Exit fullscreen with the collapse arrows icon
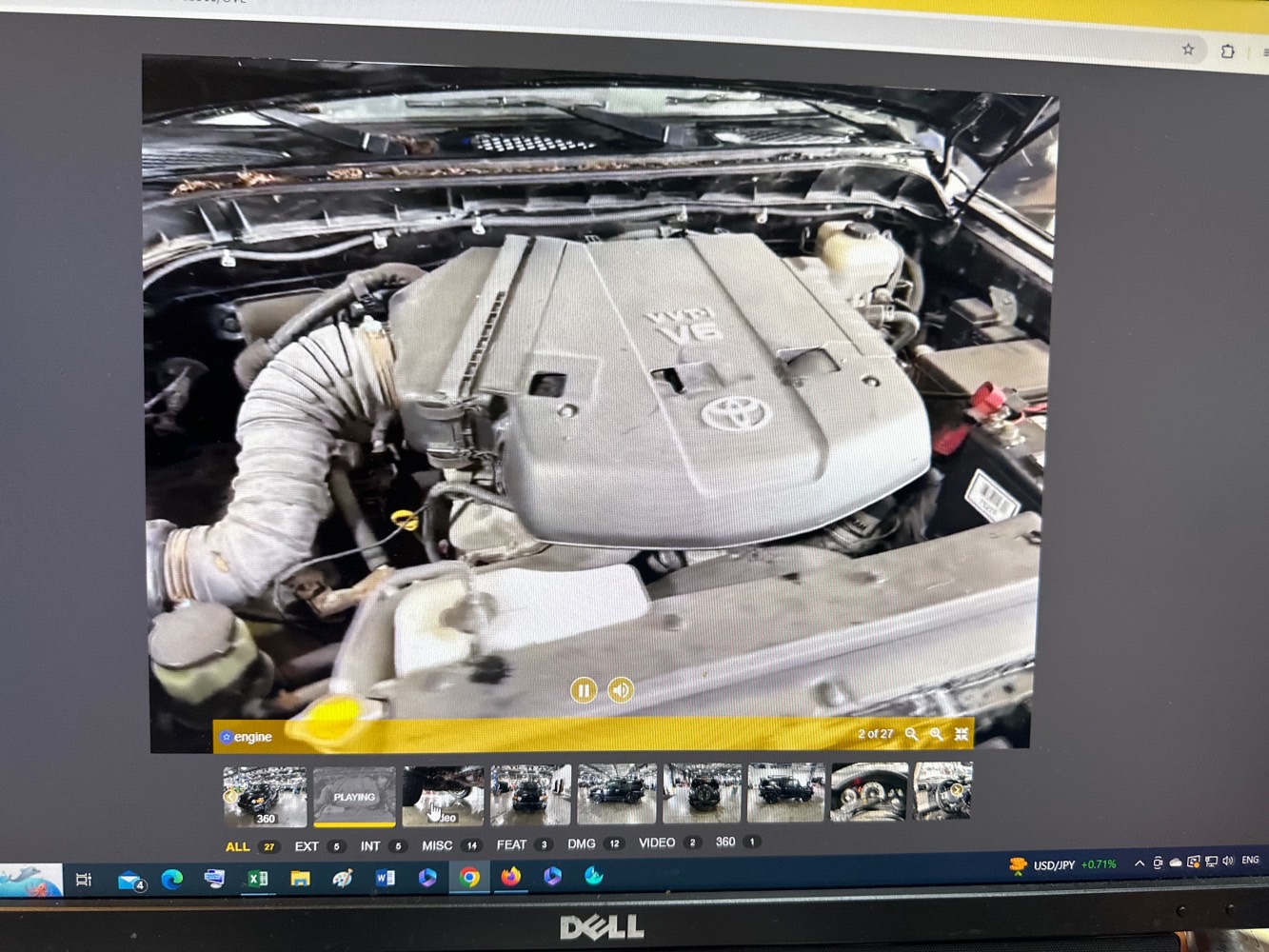The image size is (1269, 952). pyautogui.click(x=962, y=734)
